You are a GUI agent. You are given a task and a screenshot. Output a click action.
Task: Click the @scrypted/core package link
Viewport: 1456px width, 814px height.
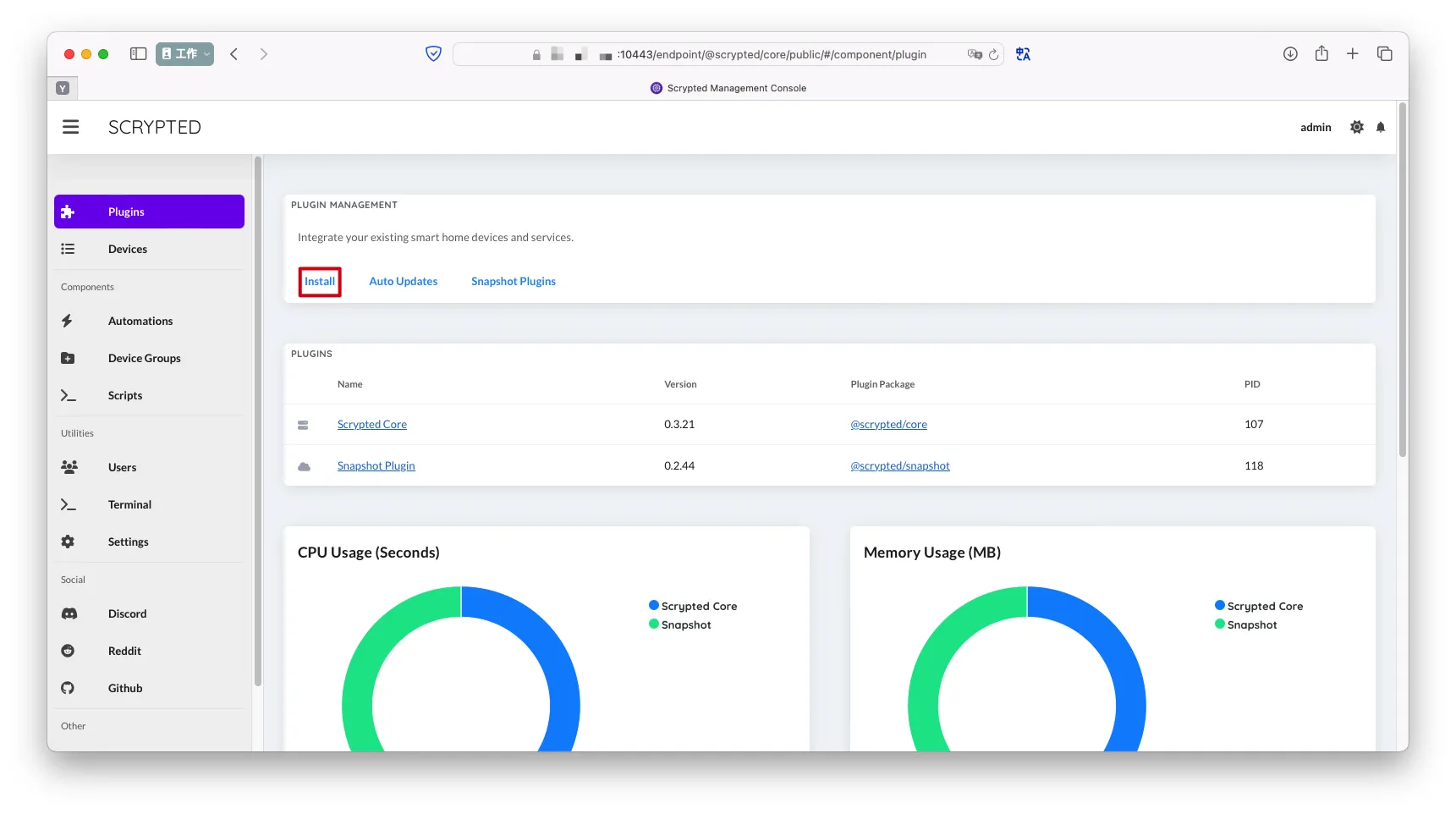pyautogui.click(x=888, y=425)
